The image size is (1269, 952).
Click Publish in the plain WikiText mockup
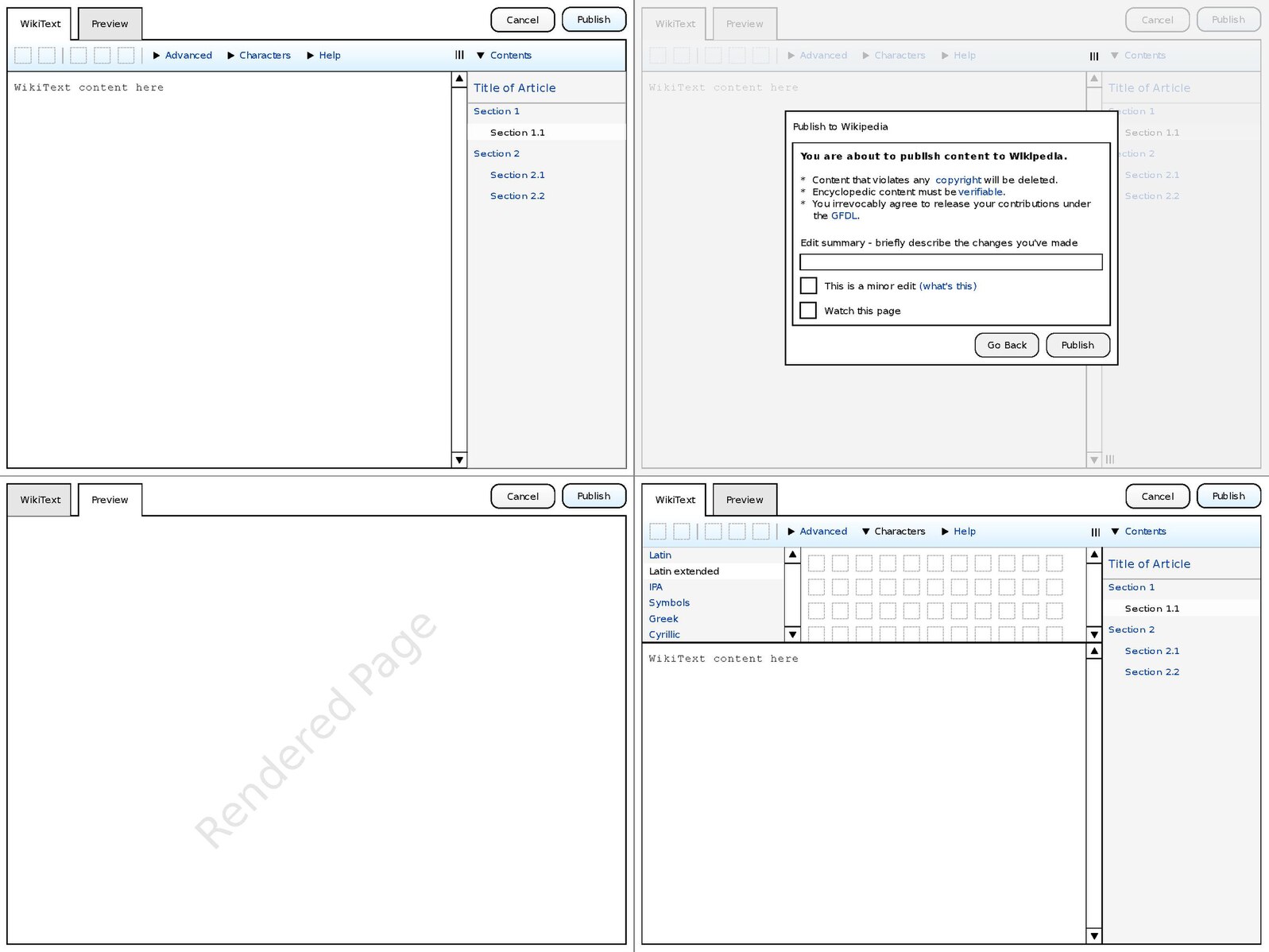coord(594,19)
